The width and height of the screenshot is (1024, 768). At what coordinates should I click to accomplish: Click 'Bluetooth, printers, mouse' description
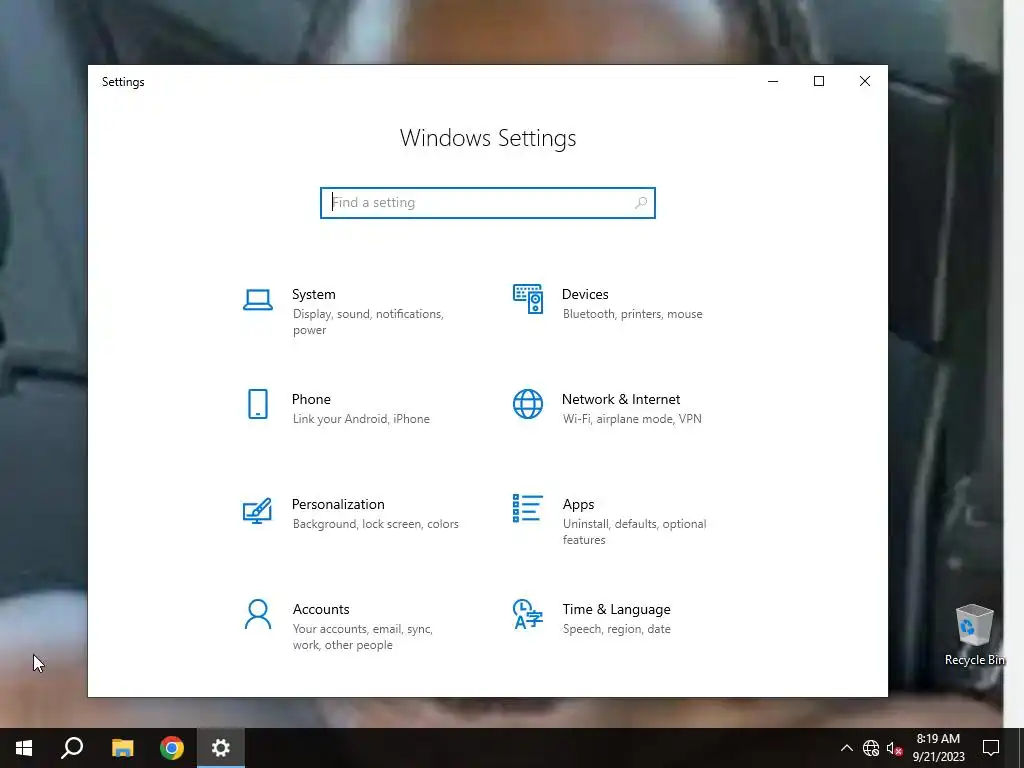[x=633, y=314]
